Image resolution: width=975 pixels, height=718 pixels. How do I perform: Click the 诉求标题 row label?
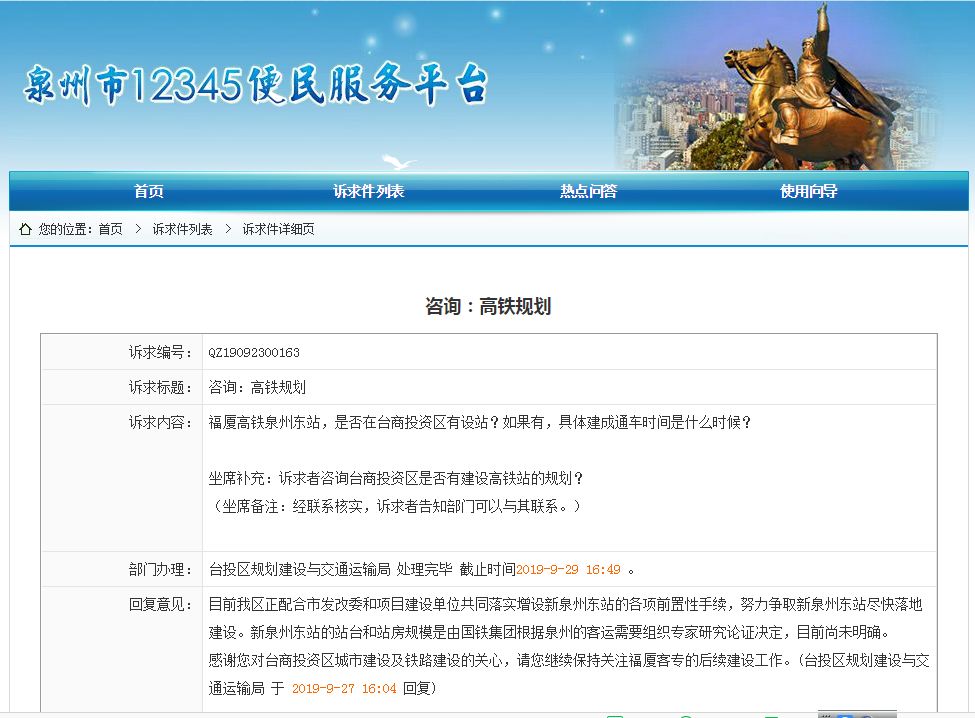(x=161, y=387)
